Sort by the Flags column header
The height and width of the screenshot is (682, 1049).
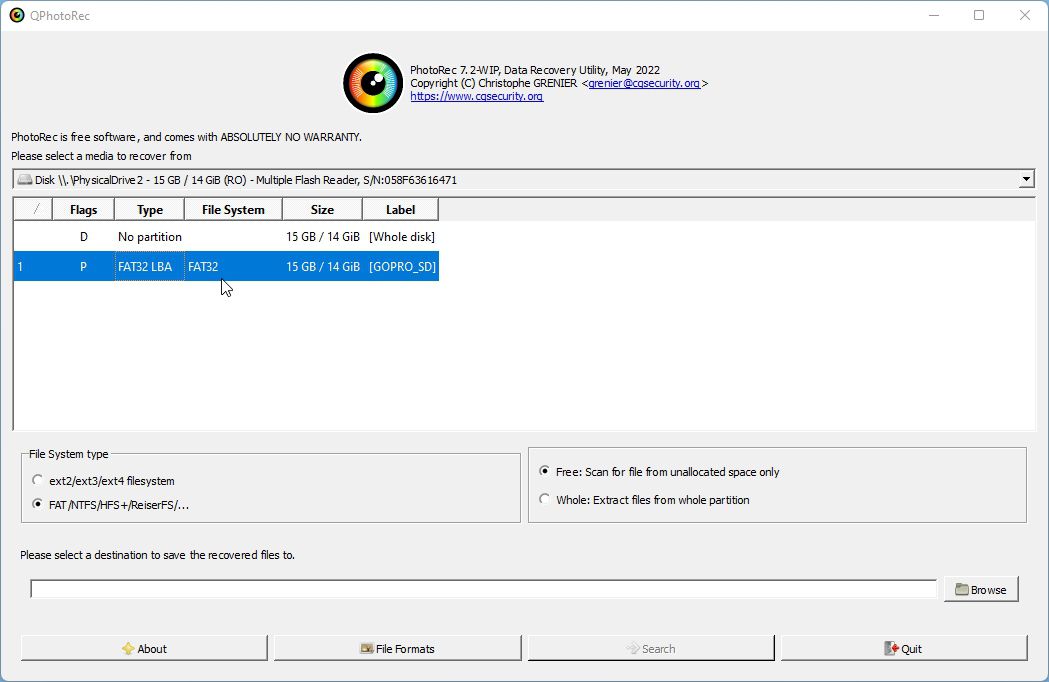click(83, 209)
